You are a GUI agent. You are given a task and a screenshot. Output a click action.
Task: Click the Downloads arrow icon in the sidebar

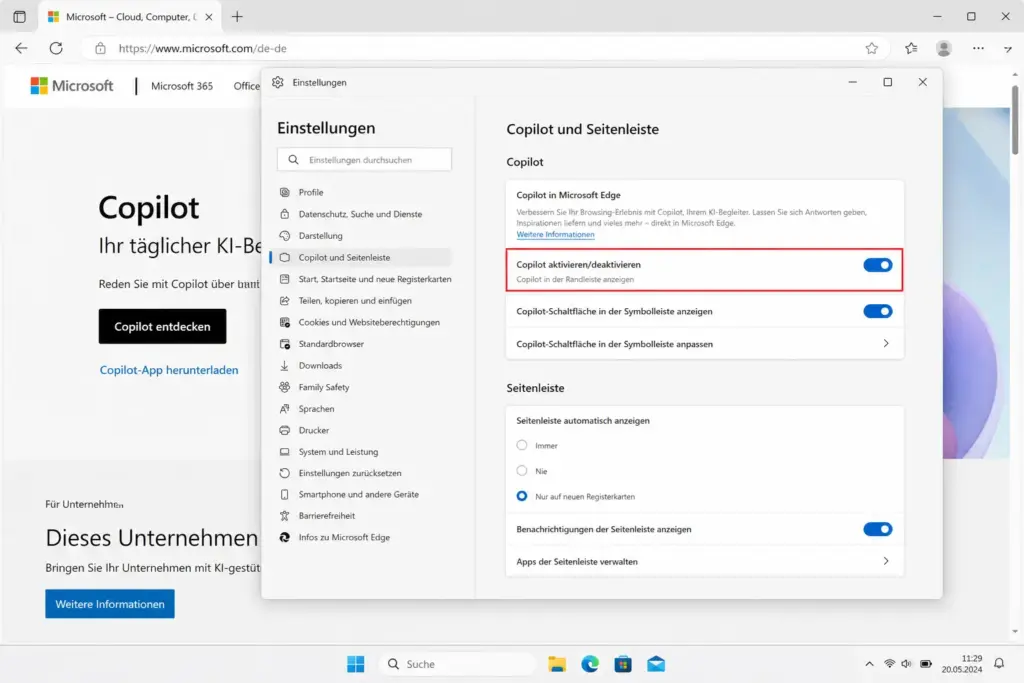(285, 366)
